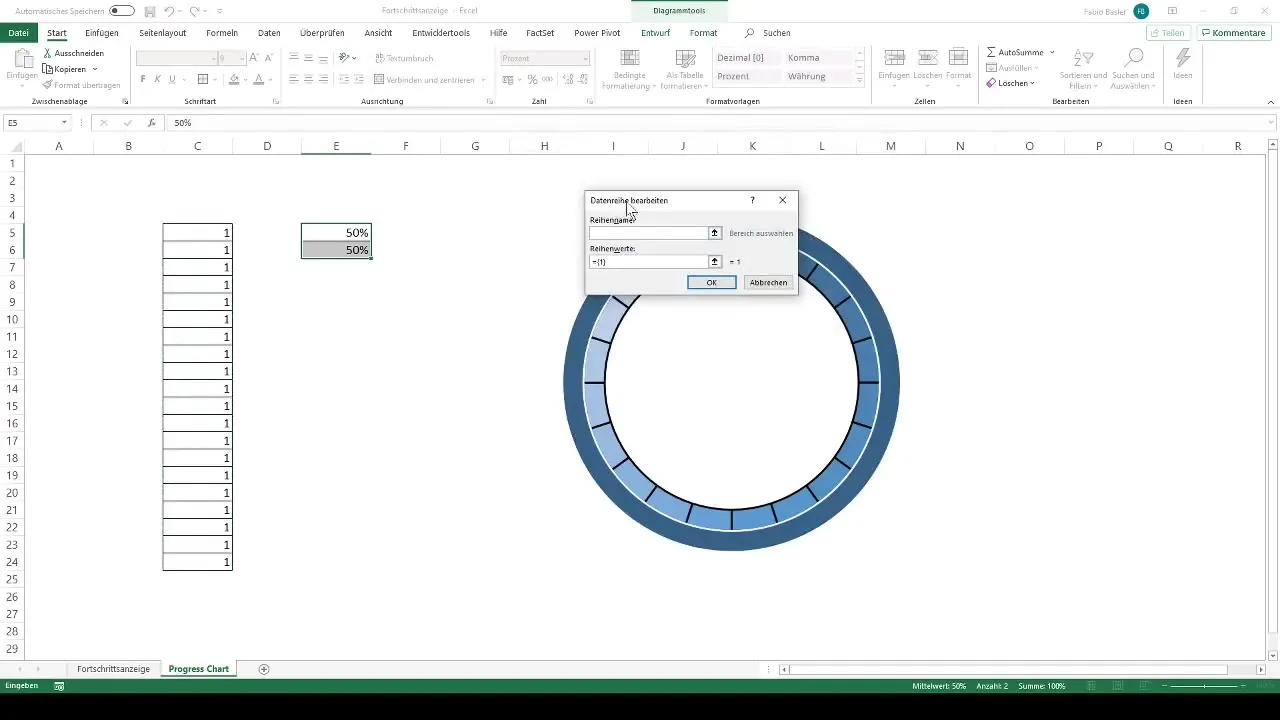Click Verbinden und zentrieren
The height and width of the screenshot is (720, 1280).
pos(424,79)
